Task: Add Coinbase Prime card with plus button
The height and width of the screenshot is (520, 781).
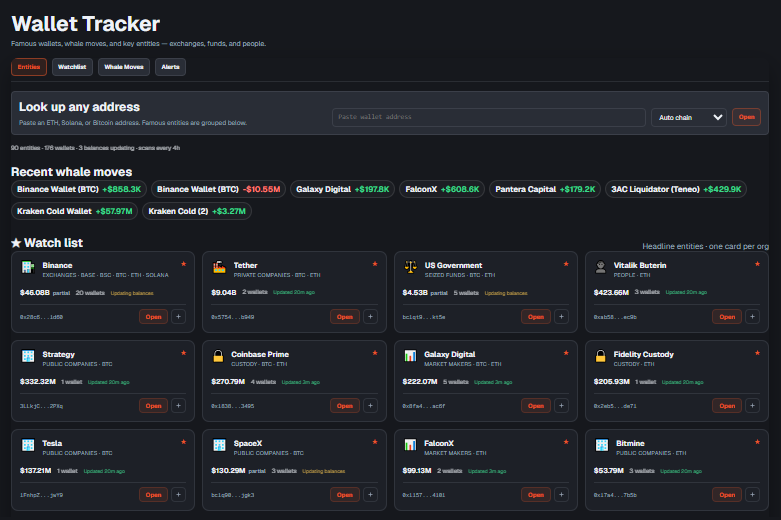Action: 370,406
